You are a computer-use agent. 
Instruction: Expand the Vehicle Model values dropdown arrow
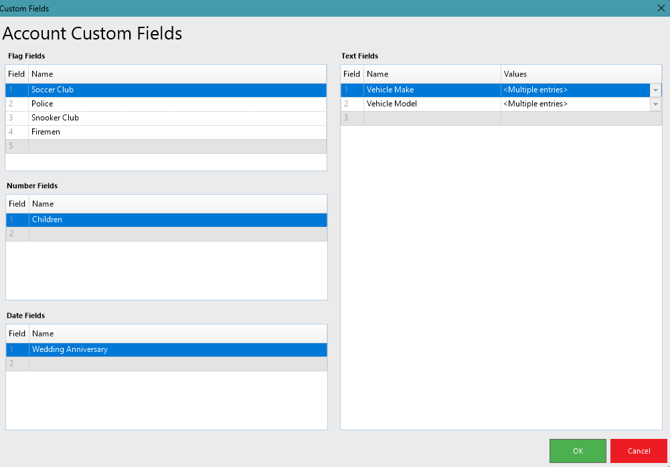pos(655,104)
